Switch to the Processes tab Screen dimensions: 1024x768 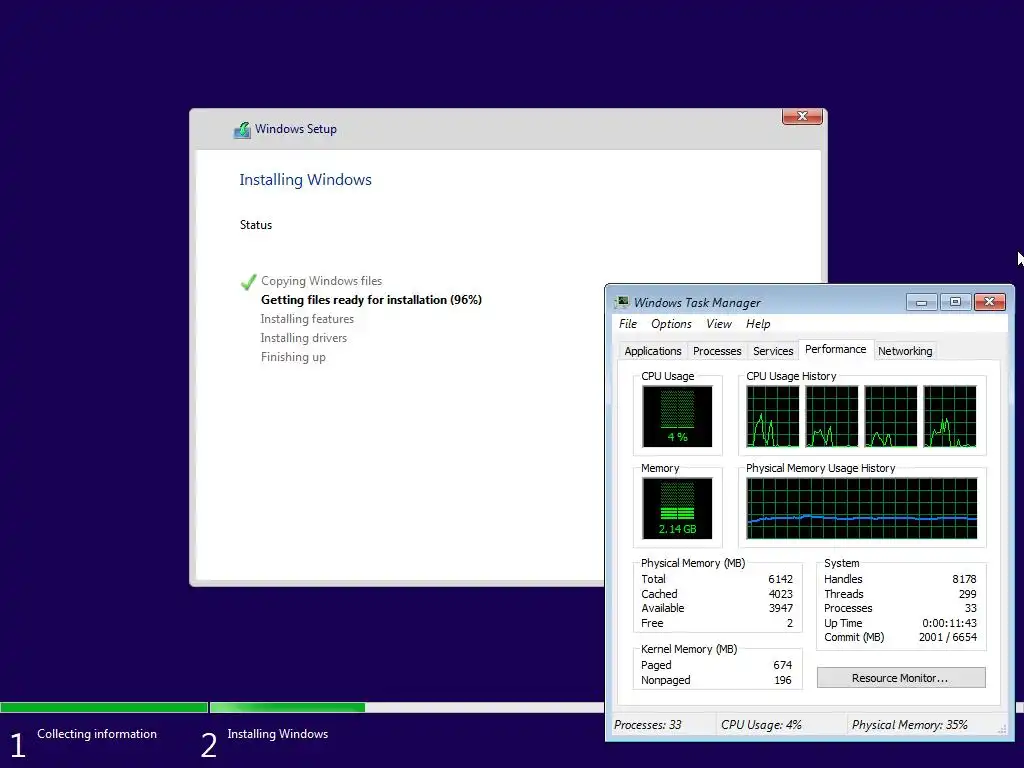point(717,351)
